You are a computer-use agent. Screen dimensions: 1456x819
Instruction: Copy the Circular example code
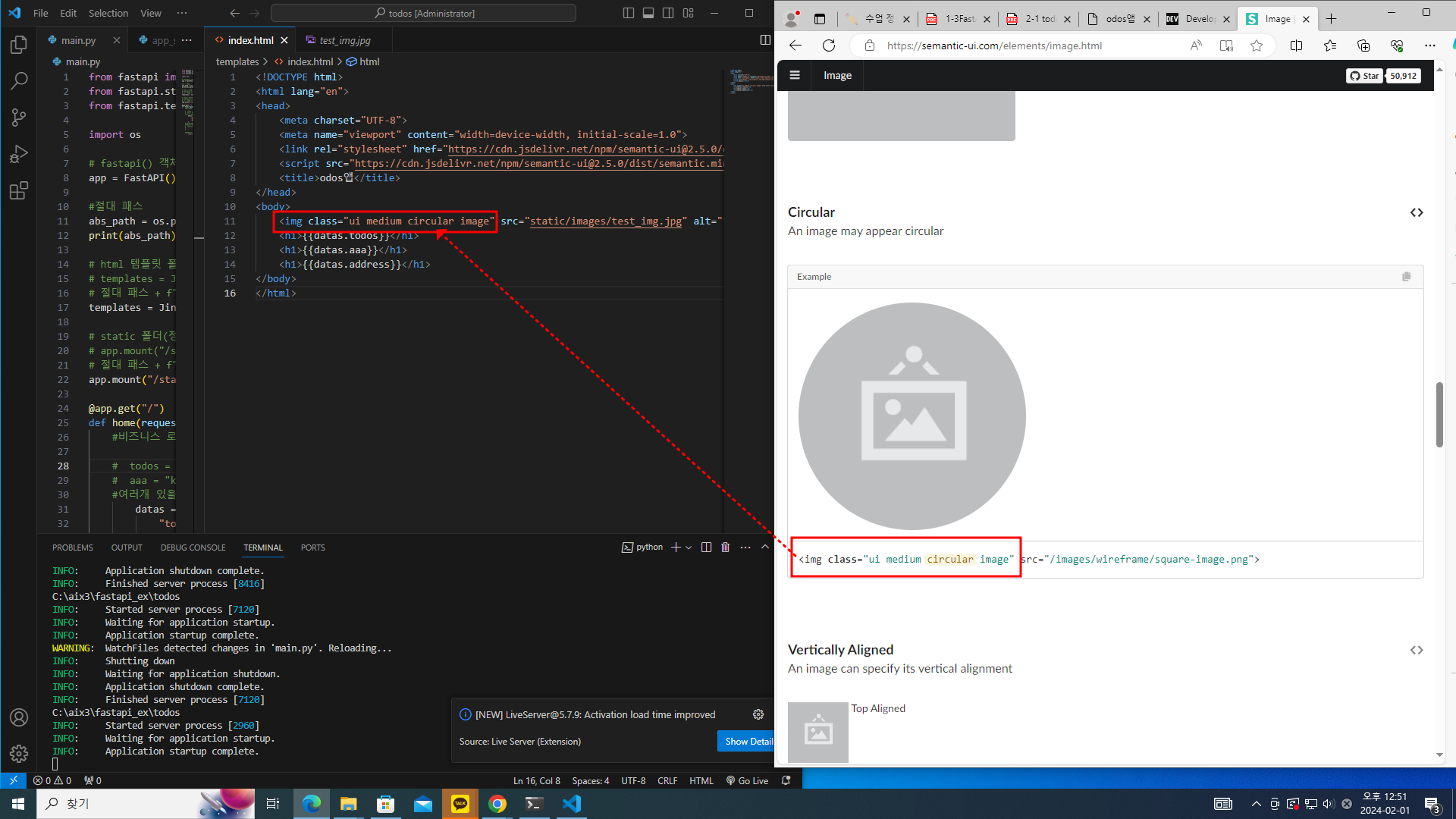pos(1406,277)
